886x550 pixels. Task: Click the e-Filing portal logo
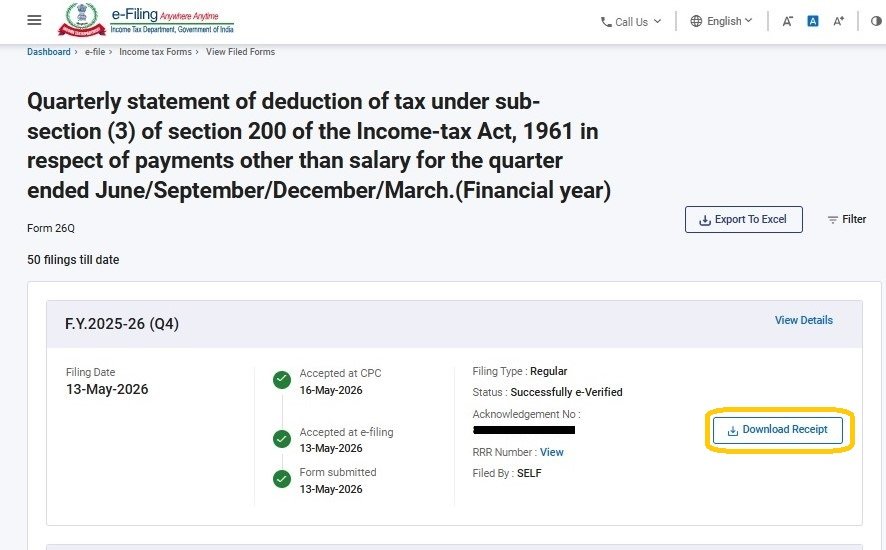coord(146,20)
